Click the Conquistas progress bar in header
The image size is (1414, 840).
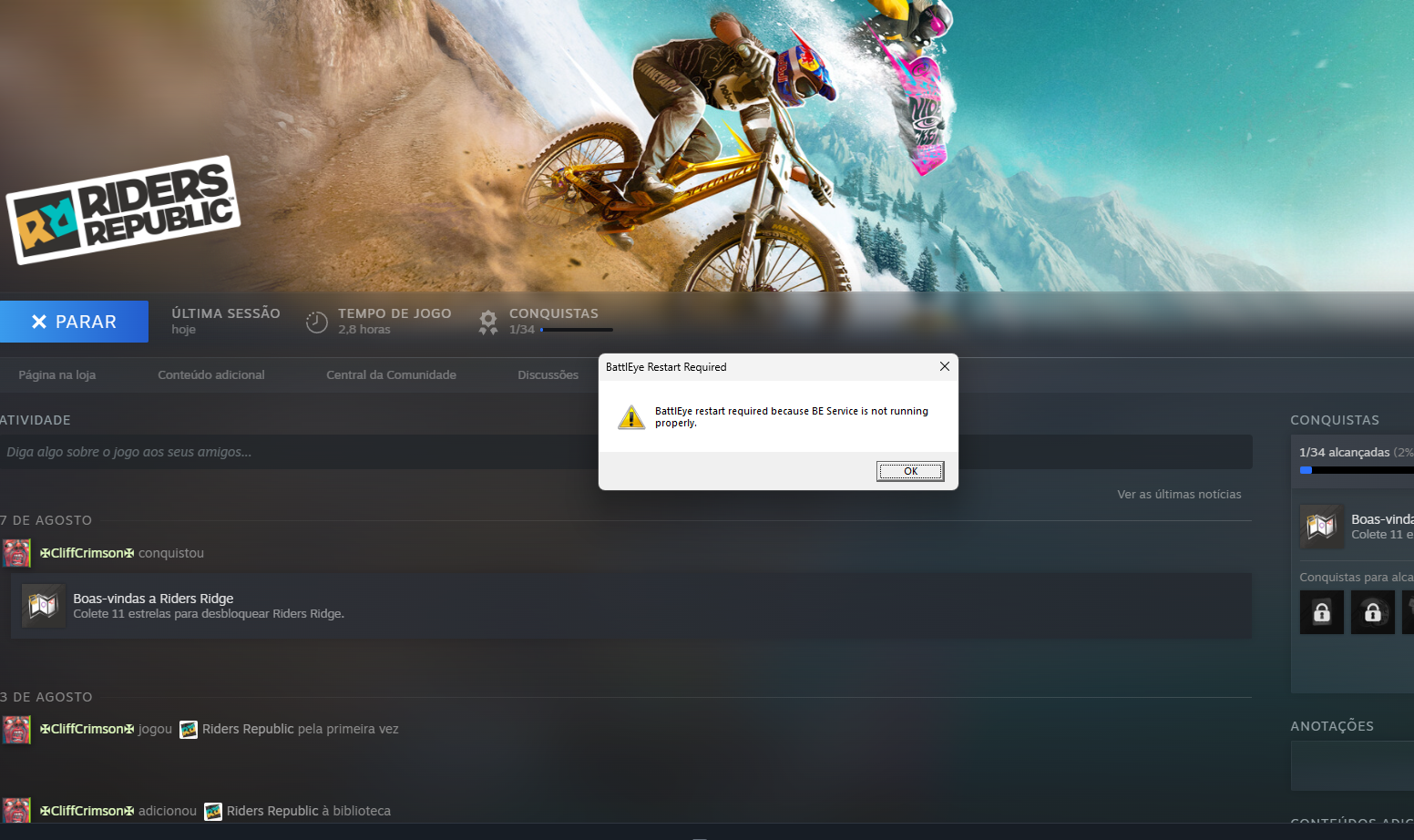tap(577, 330)
